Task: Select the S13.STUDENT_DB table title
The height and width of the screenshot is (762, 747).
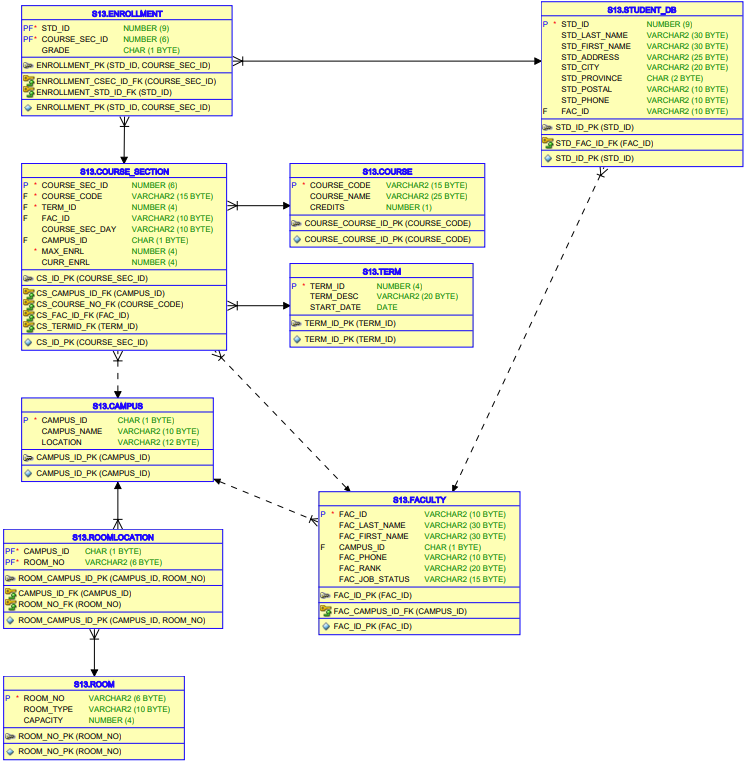Action: [642, 10]
